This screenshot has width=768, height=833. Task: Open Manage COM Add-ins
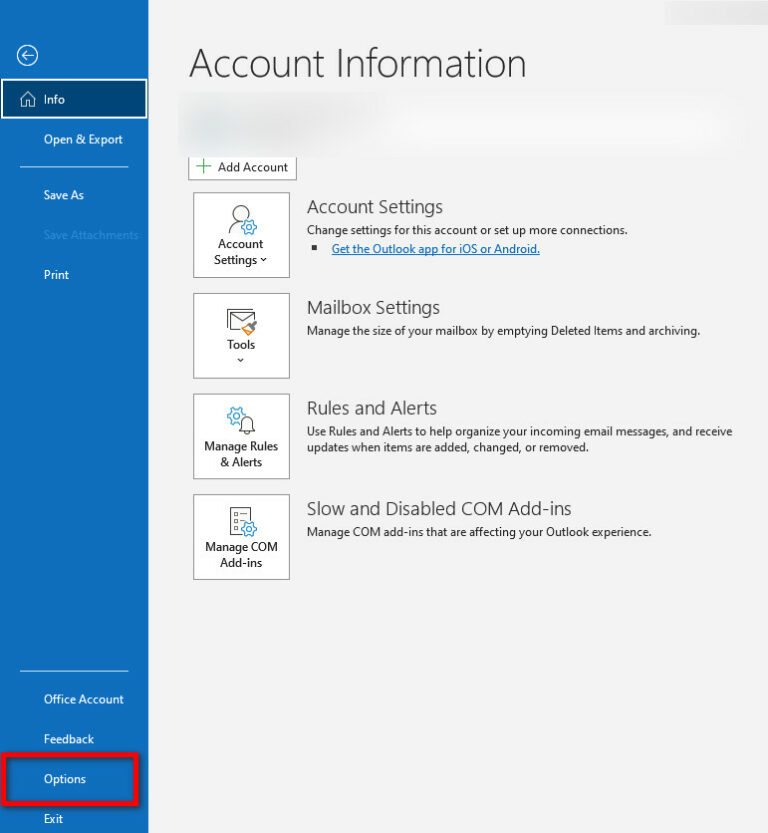(241, 537)
